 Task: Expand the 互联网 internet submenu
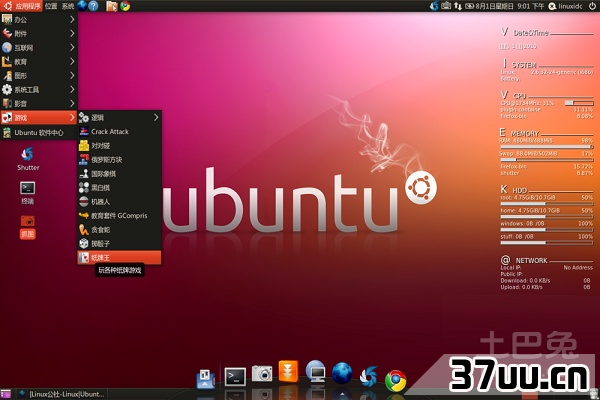39,47
